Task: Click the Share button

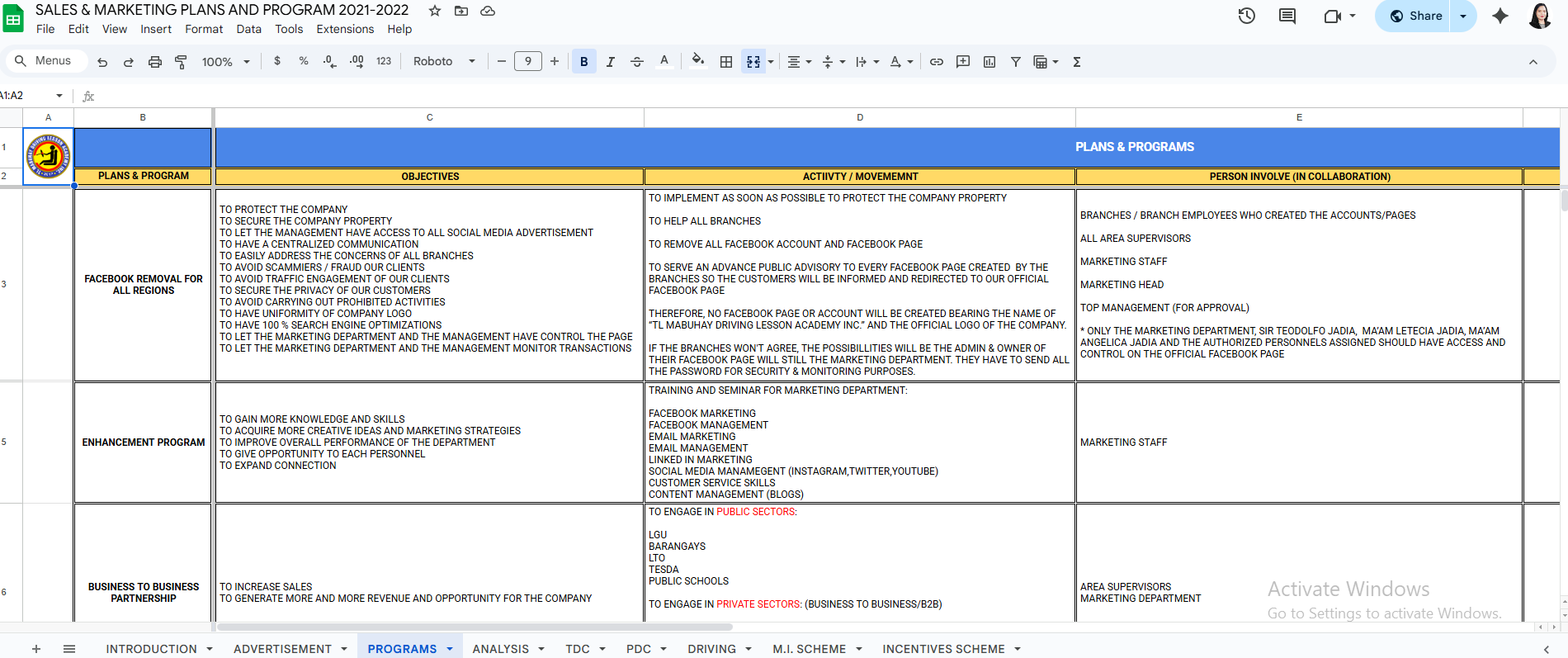Action: 1415,16
